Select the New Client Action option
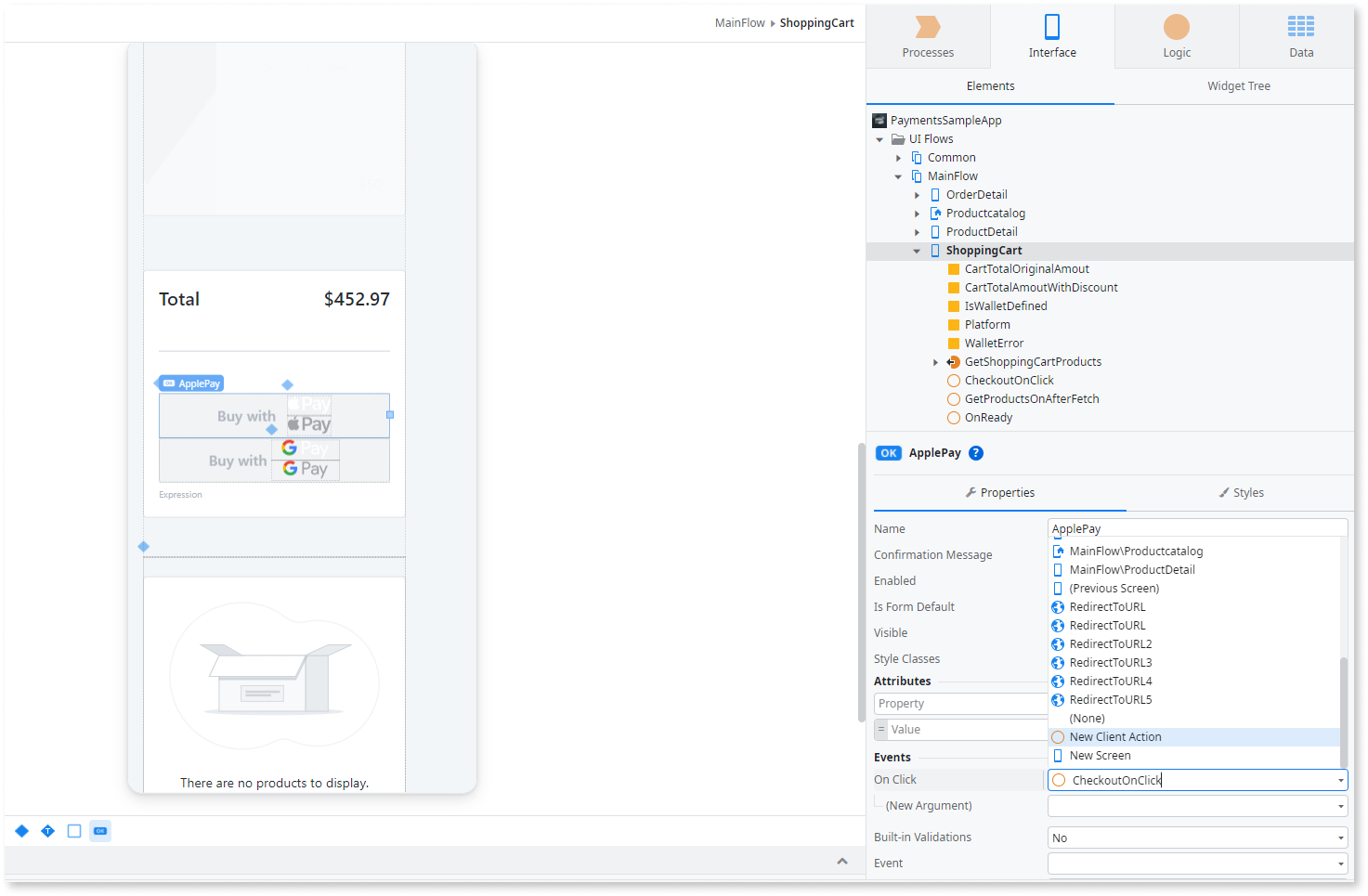 coord(1115,736)
